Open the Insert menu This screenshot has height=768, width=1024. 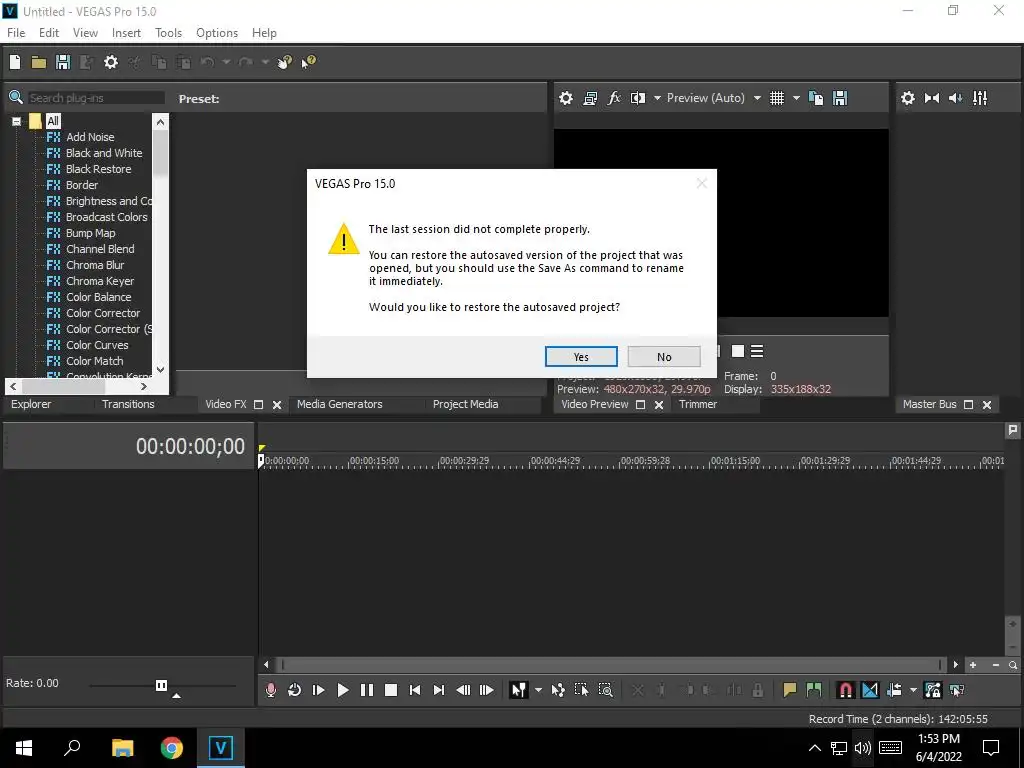tap(126, 33)
